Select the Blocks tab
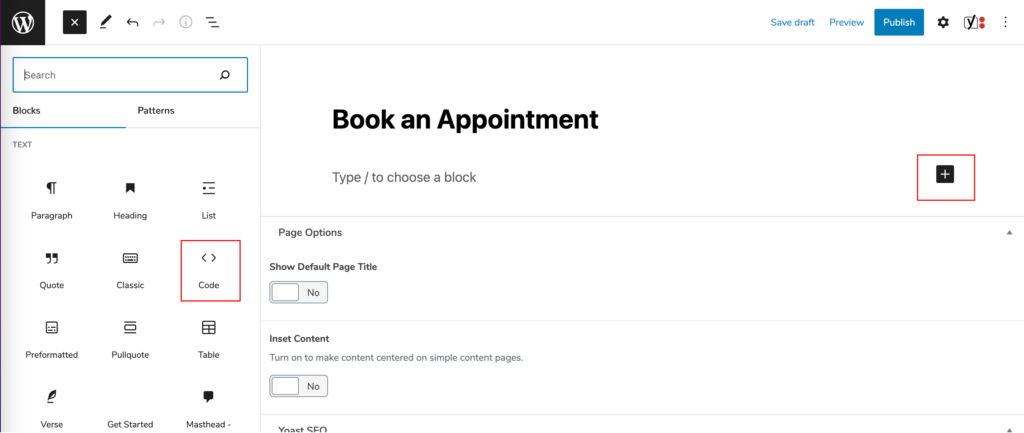Screen dimensions: 1024x433 click(x=27, y=110)
